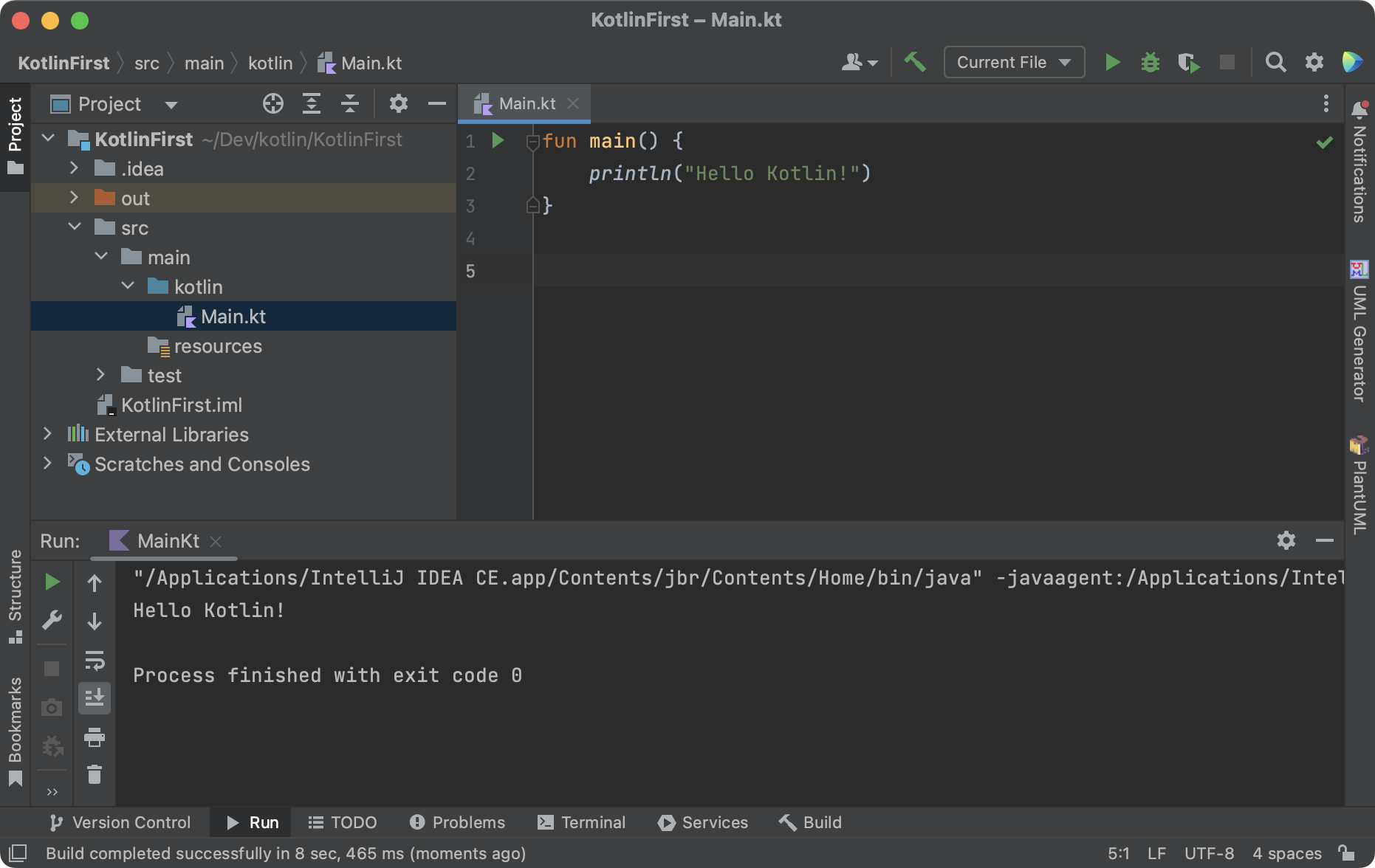Click the green inspection checkmark in editor
Screen dimensions: 1375x868
[x=1325, y=142]
